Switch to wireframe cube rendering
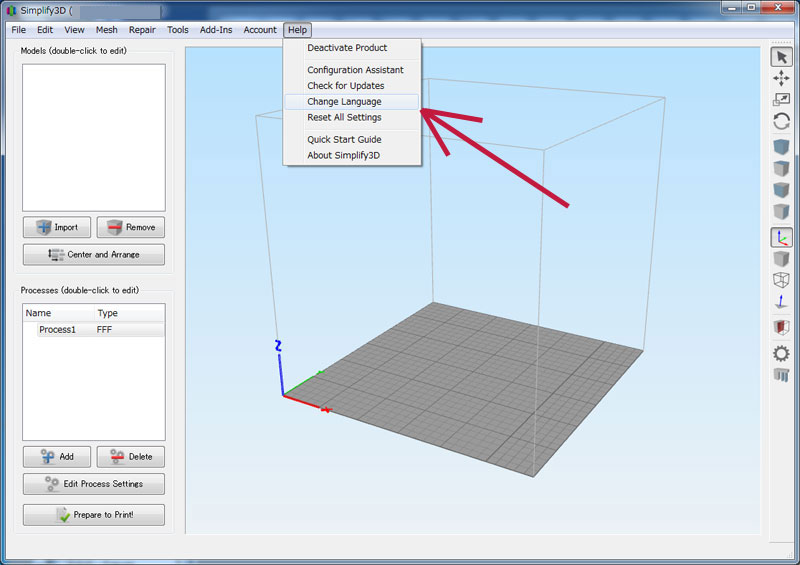The image size is (800, 565). (781, 280)
